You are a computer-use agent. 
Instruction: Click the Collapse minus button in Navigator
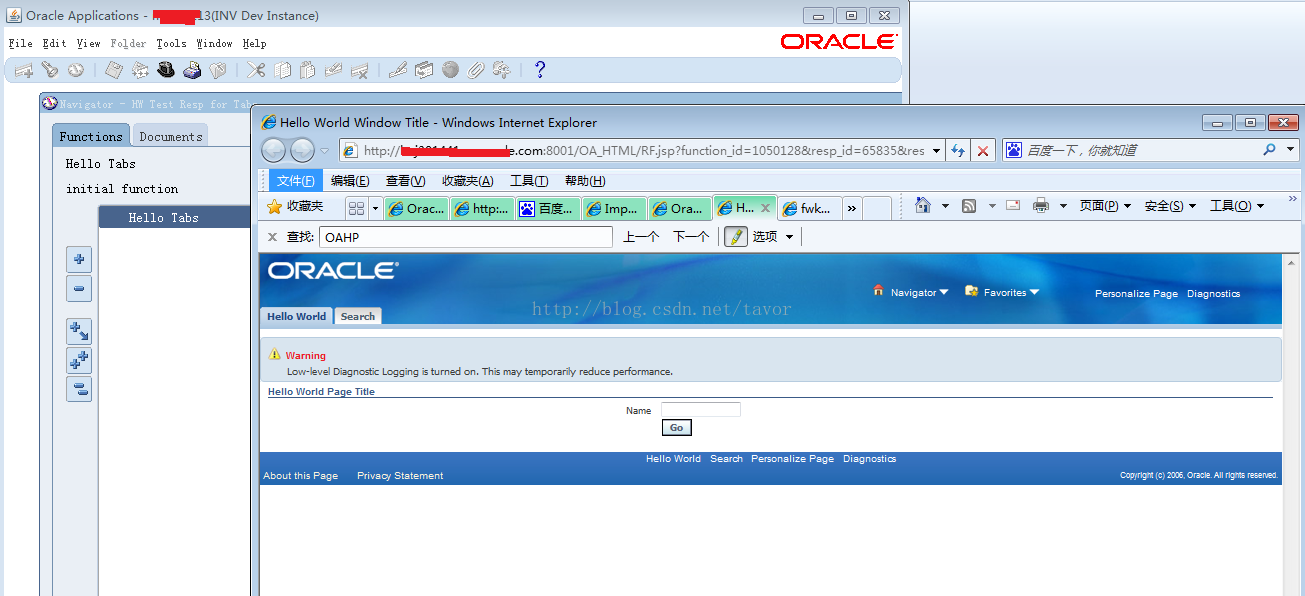(x=79, y=289)
